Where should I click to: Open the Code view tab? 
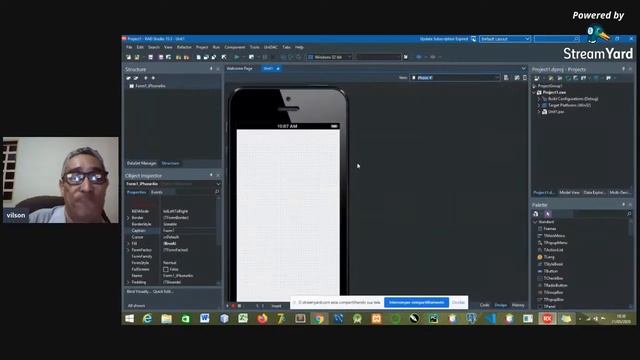pyautogui.click(x=484, y=305)
